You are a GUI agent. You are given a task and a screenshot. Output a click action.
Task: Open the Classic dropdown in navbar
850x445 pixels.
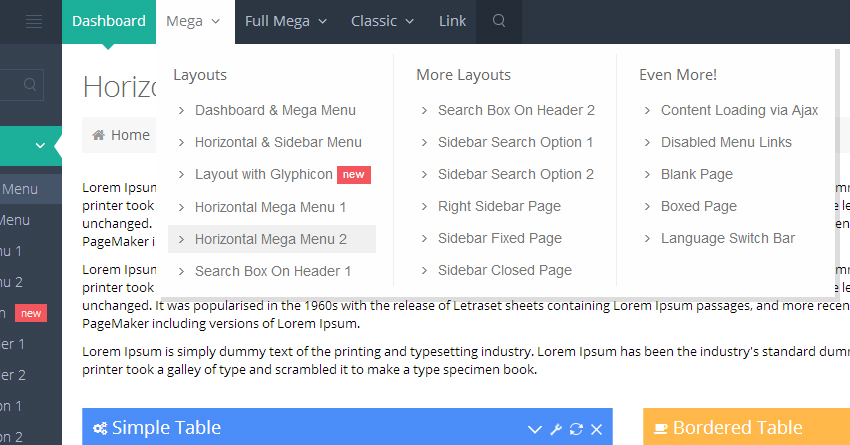382,22
